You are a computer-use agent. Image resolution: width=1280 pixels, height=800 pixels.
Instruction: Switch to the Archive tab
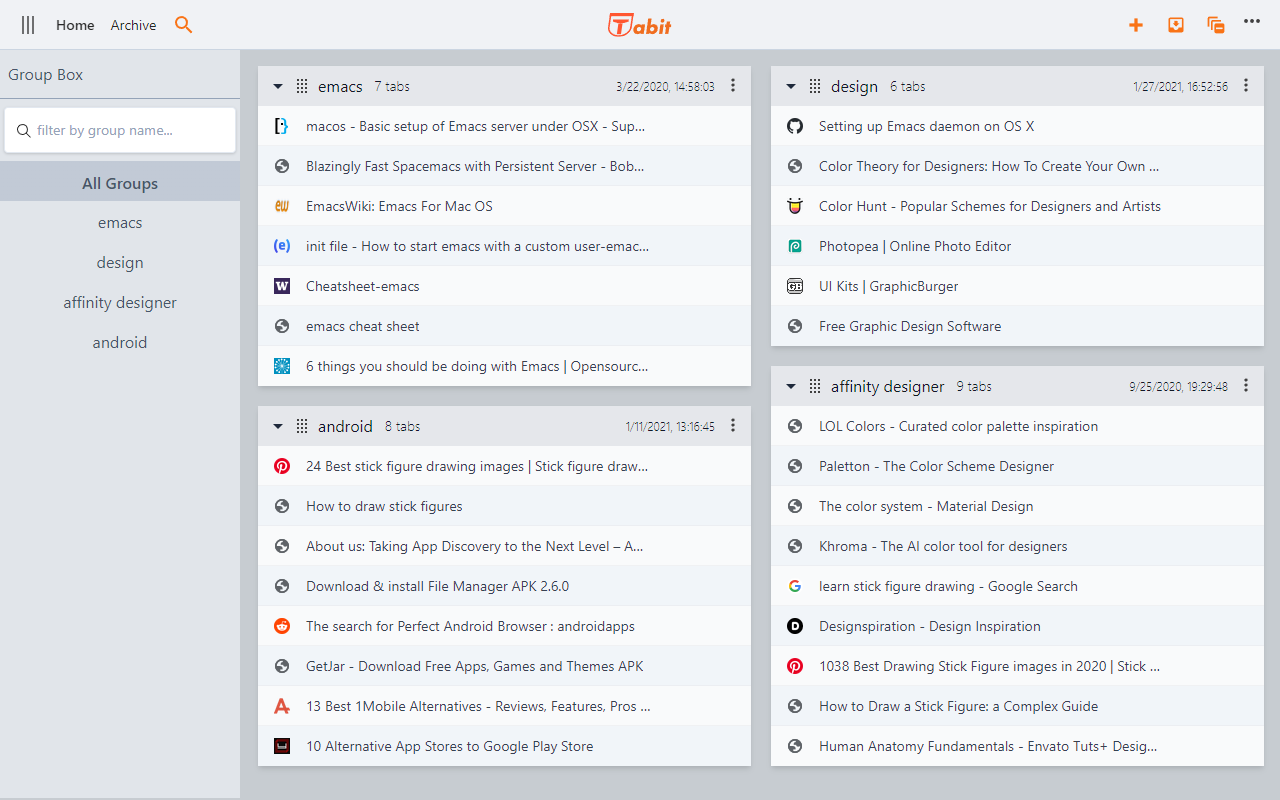coord(133,25)
